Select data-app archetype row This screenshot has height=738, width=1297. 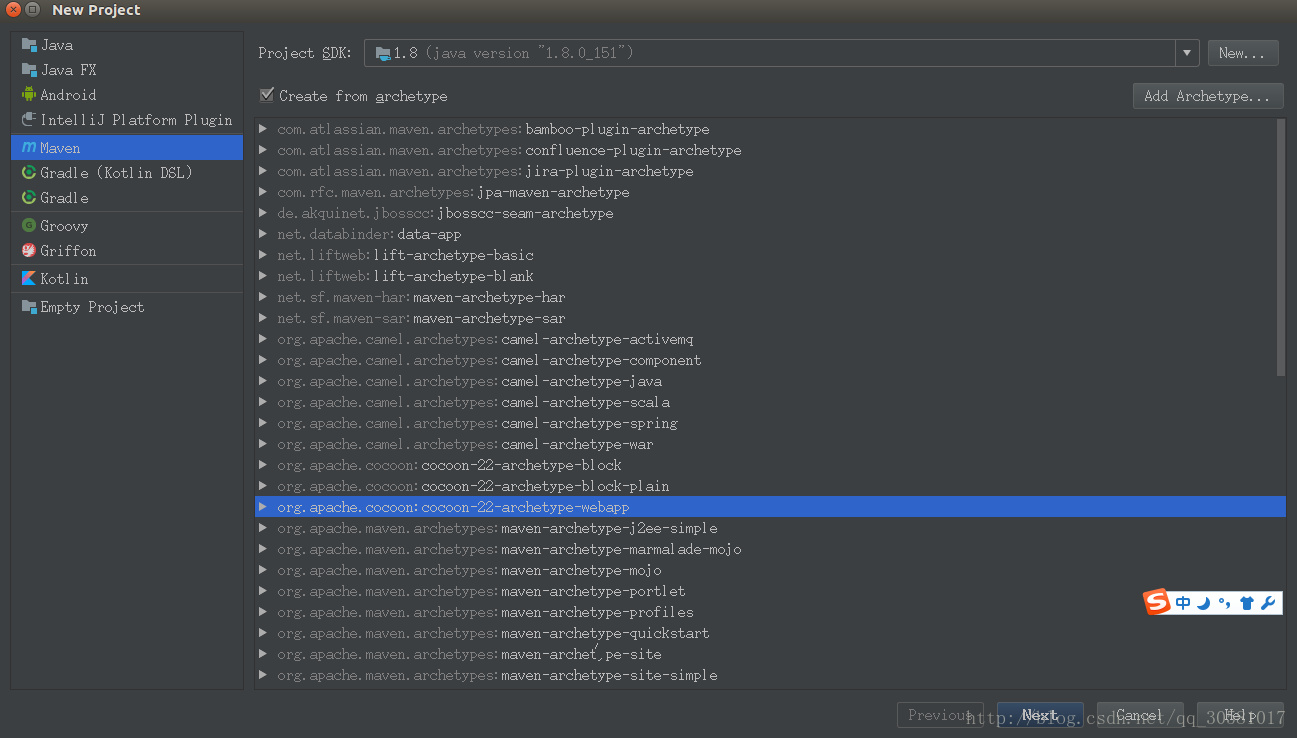click(770, 234)
